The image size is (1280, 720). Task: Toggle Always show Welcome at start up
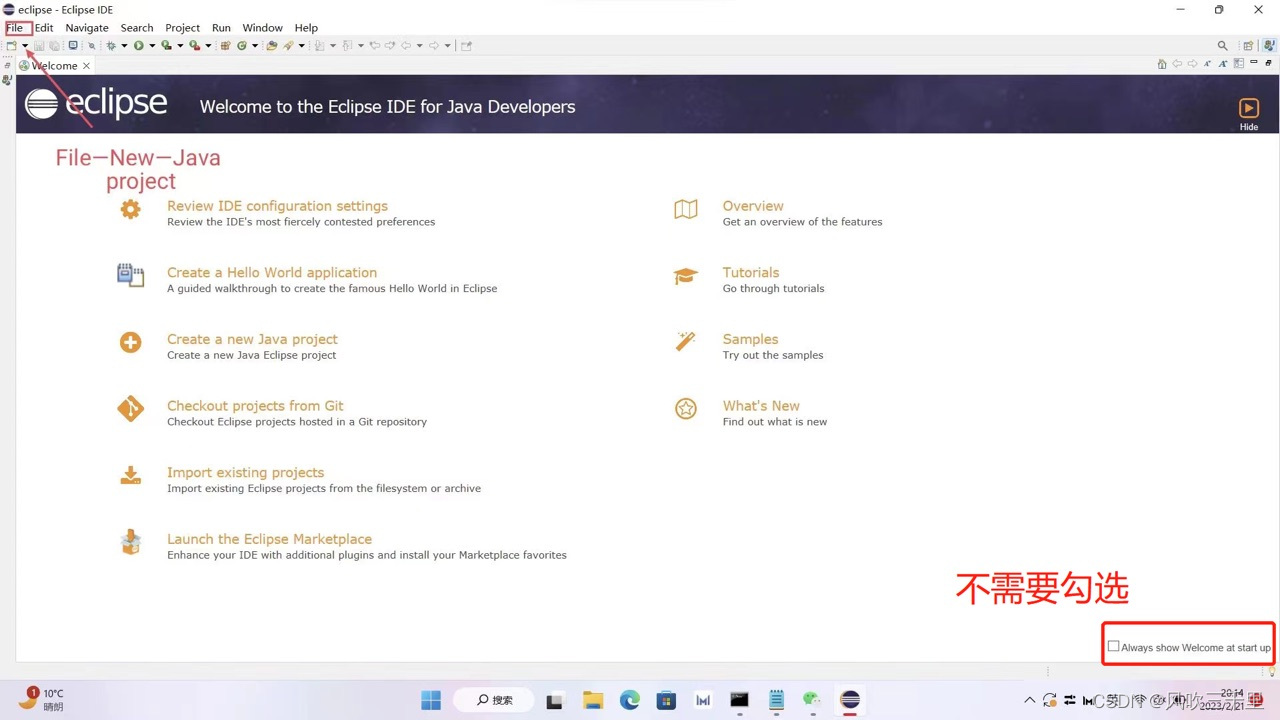pyautogui.click(x=1113, y=647)
